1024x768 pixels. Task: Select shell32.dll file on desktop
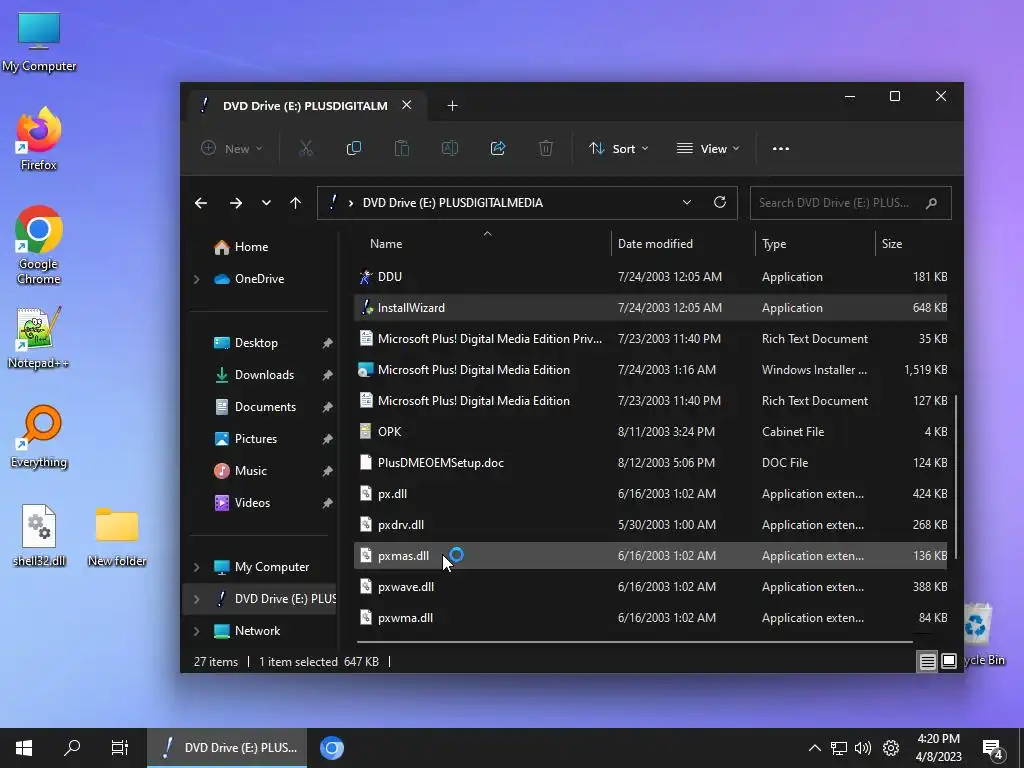click(x=39, y=536)
